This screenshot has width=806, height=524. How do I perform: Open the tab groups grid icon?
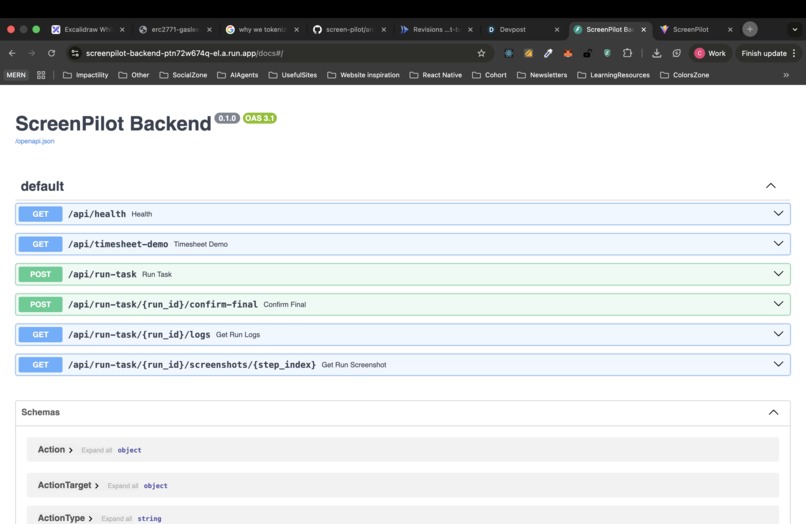click(x=41, y=75)
